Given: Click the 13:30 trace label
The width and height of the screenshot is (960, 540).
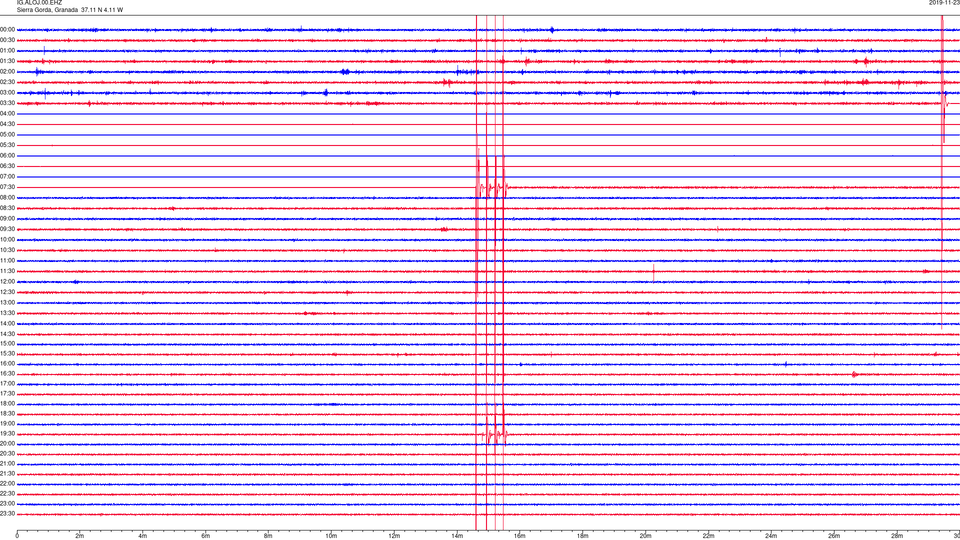Looking at the screenshot, I should coord(8,313).
